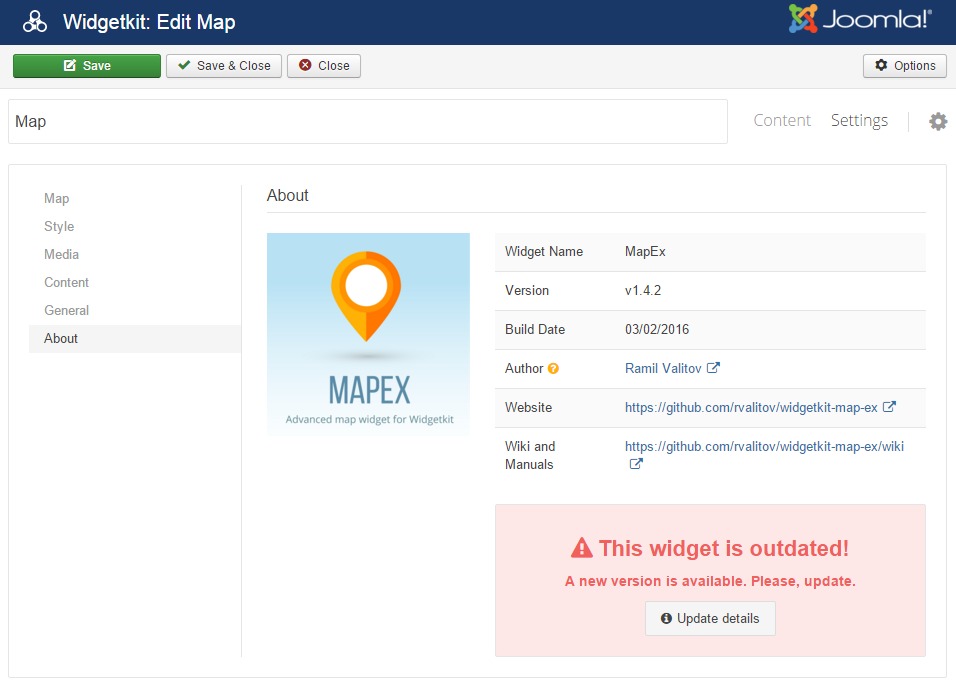
Task: Click the build date 03/02/2016
Action: [x=657, y=329]
